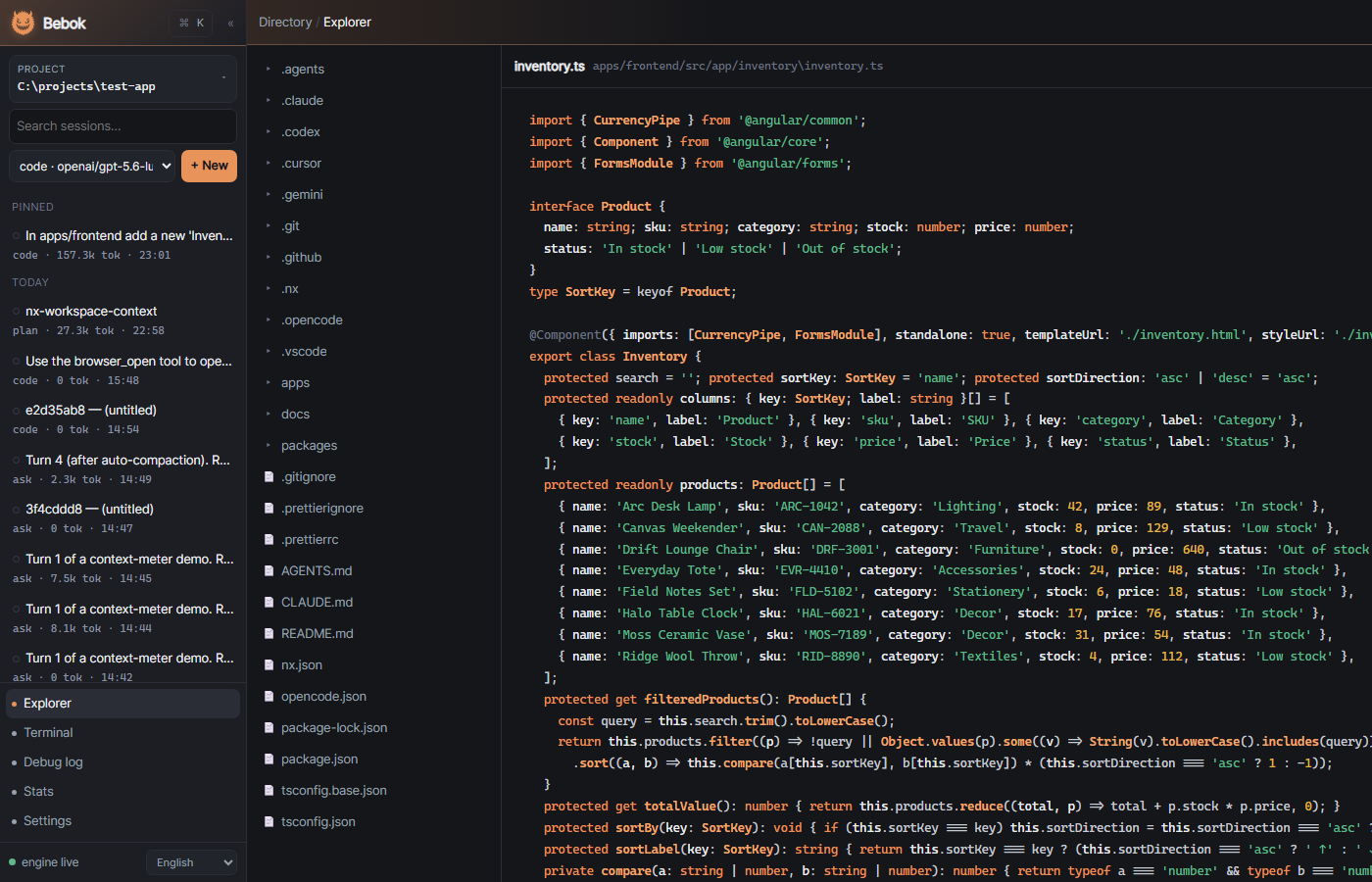Select the .nx folder name
The height and width of the screenshot is (882, 1372).
[289, 289]
